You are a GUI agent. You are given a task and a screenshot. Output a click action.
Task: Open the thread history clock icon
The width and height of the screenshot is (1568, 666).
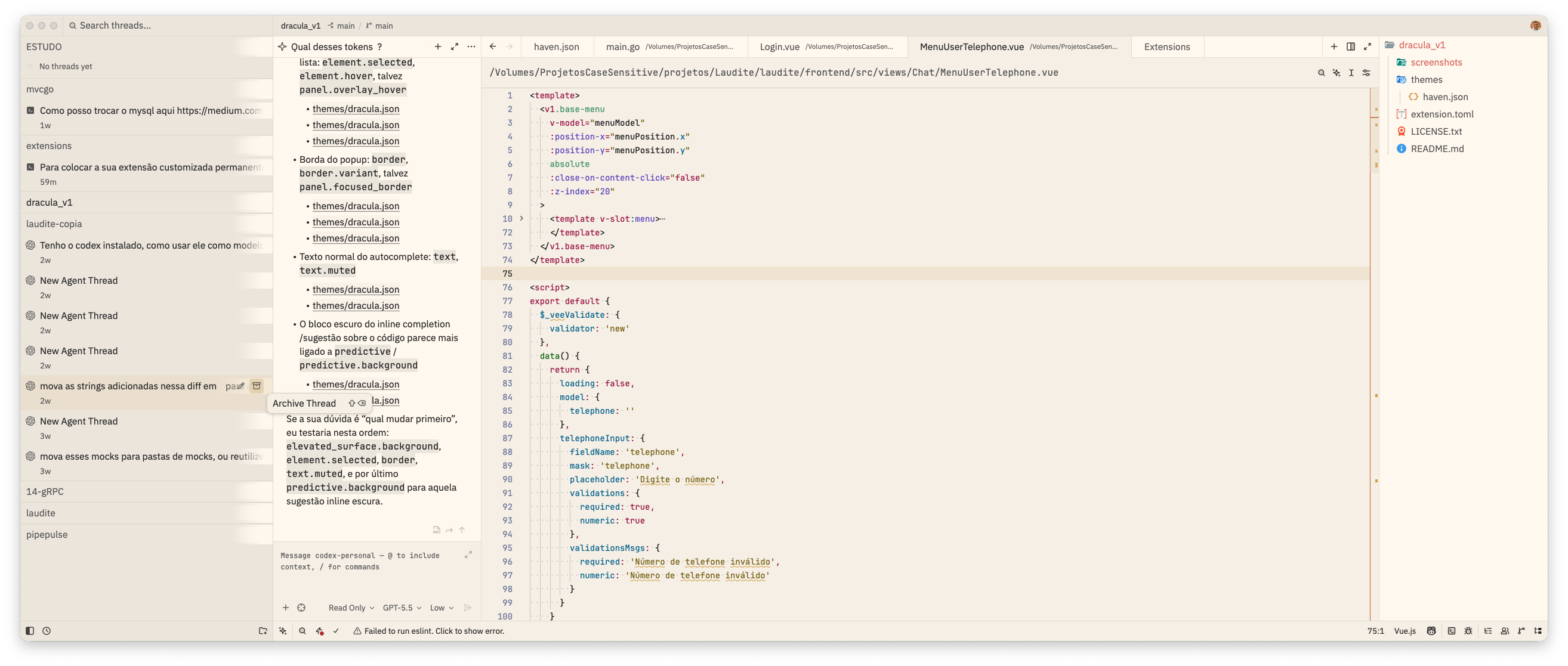(47, 631)
